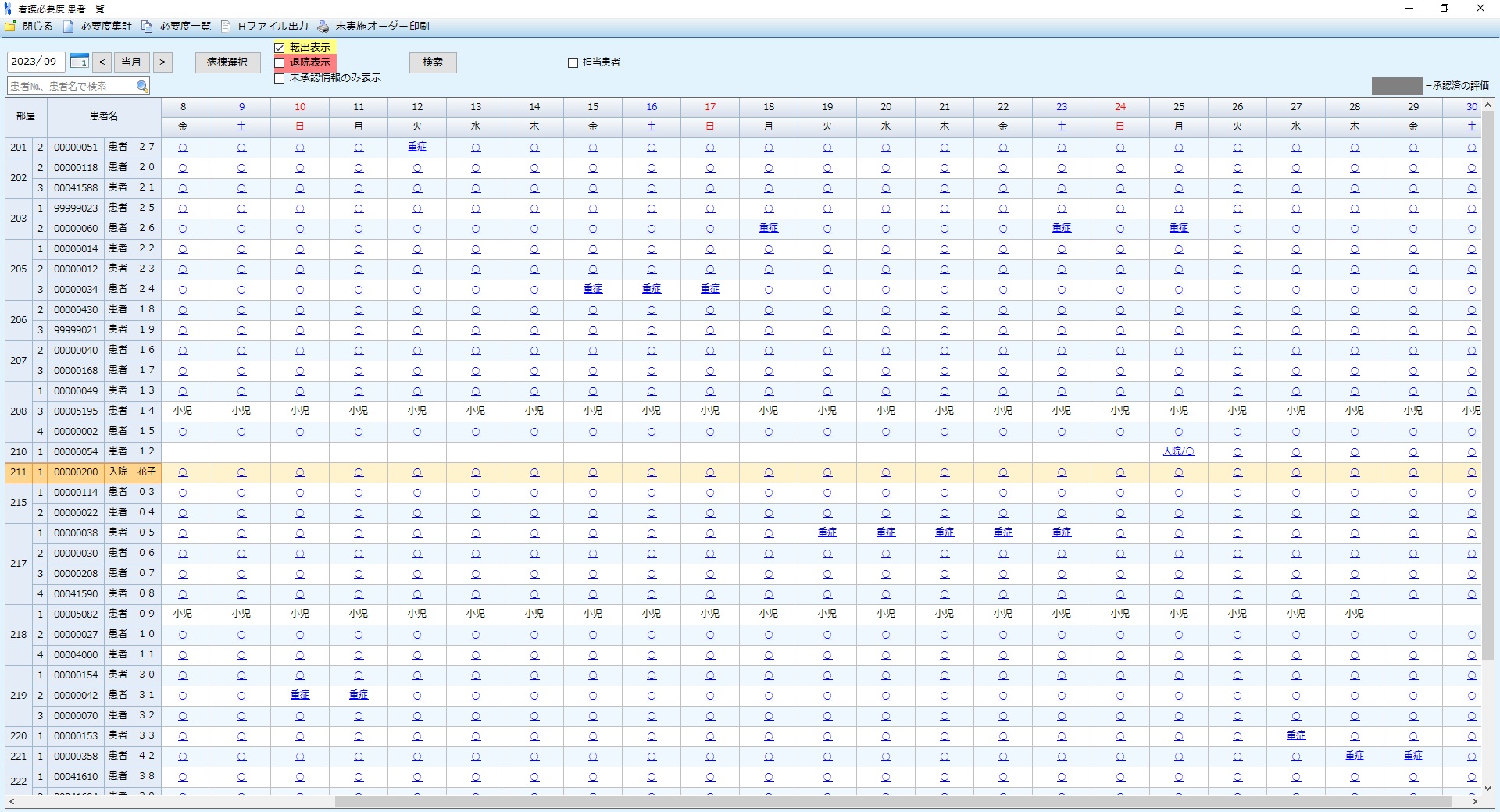
Task: Click the Hファイル出力 file icon
Action: tap(226, 27)
